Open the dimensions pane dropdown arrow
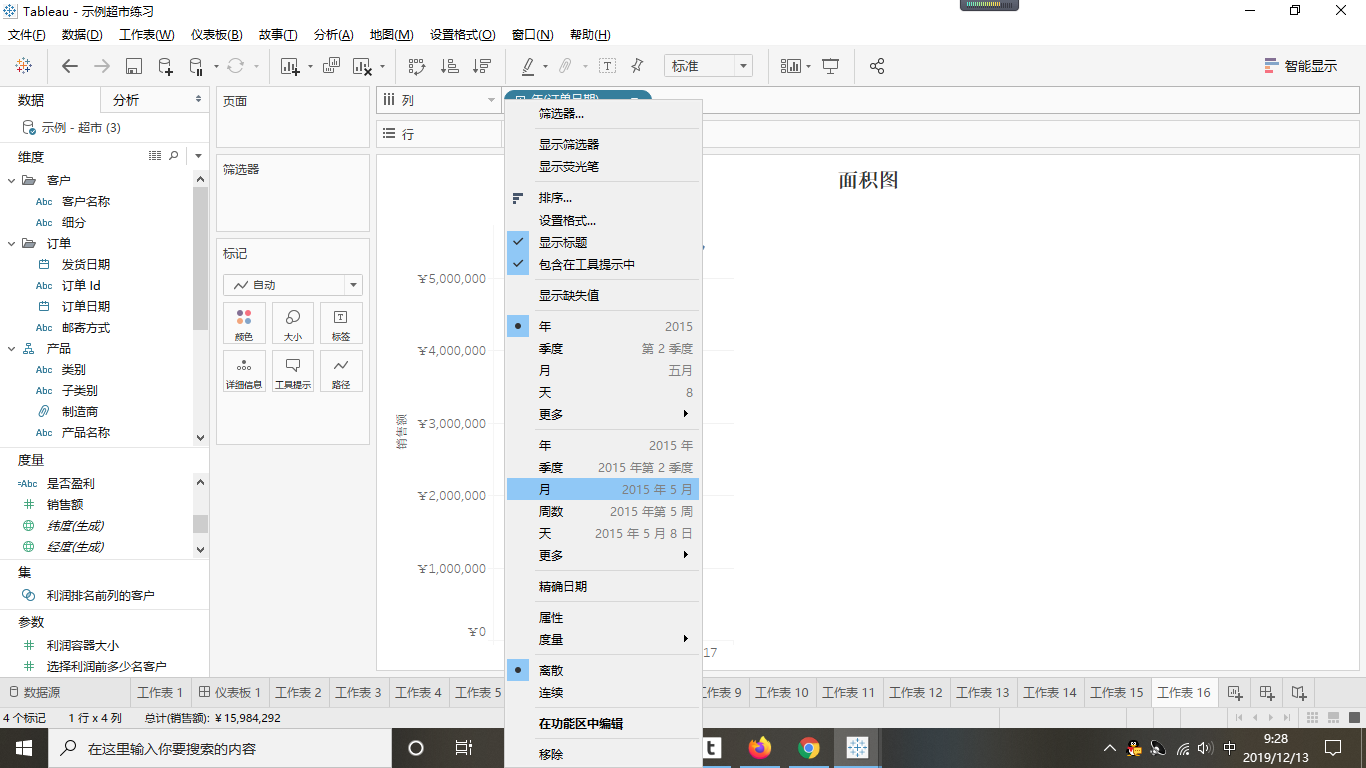 (x=199, y=156)
